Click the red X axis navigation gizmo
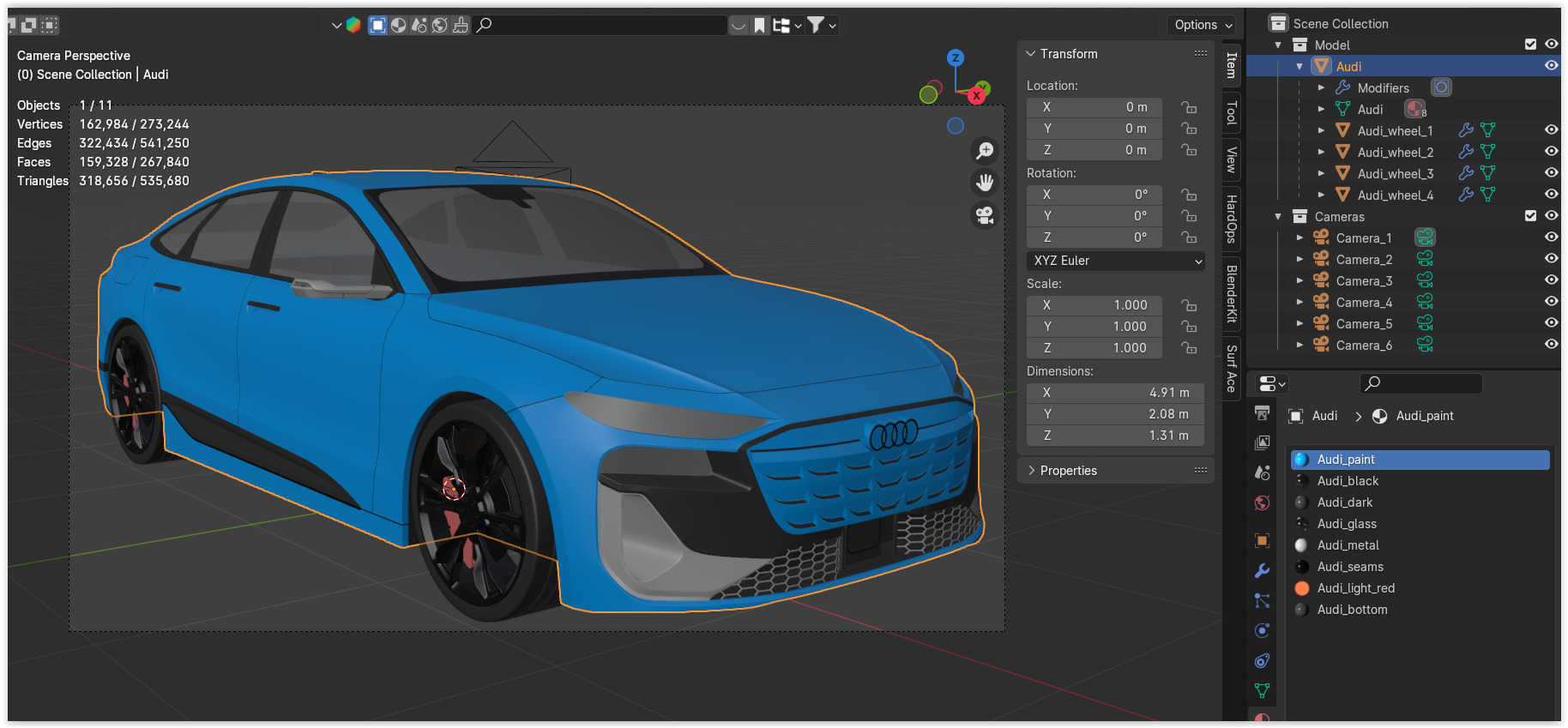This screenshot has height=728, width=1568. coord(976,95)
